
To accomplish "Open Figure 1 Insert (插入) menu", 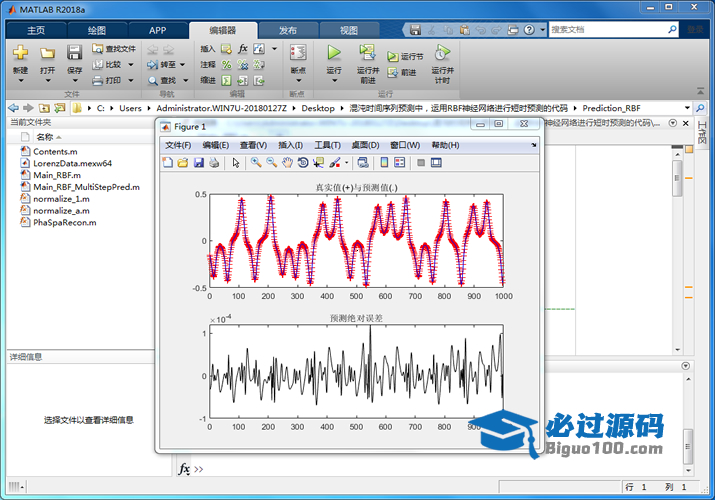I will [x=290, y=145].
